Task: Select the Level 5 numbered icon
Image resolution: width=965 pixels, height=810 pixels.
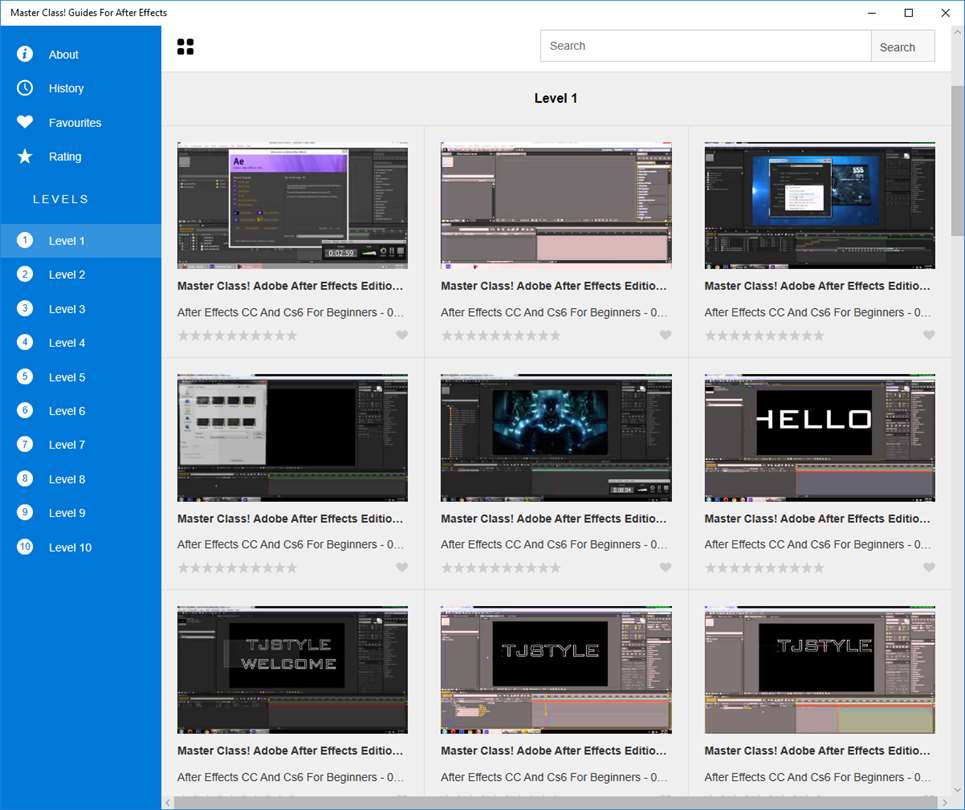Action: [x=25, y=377]
